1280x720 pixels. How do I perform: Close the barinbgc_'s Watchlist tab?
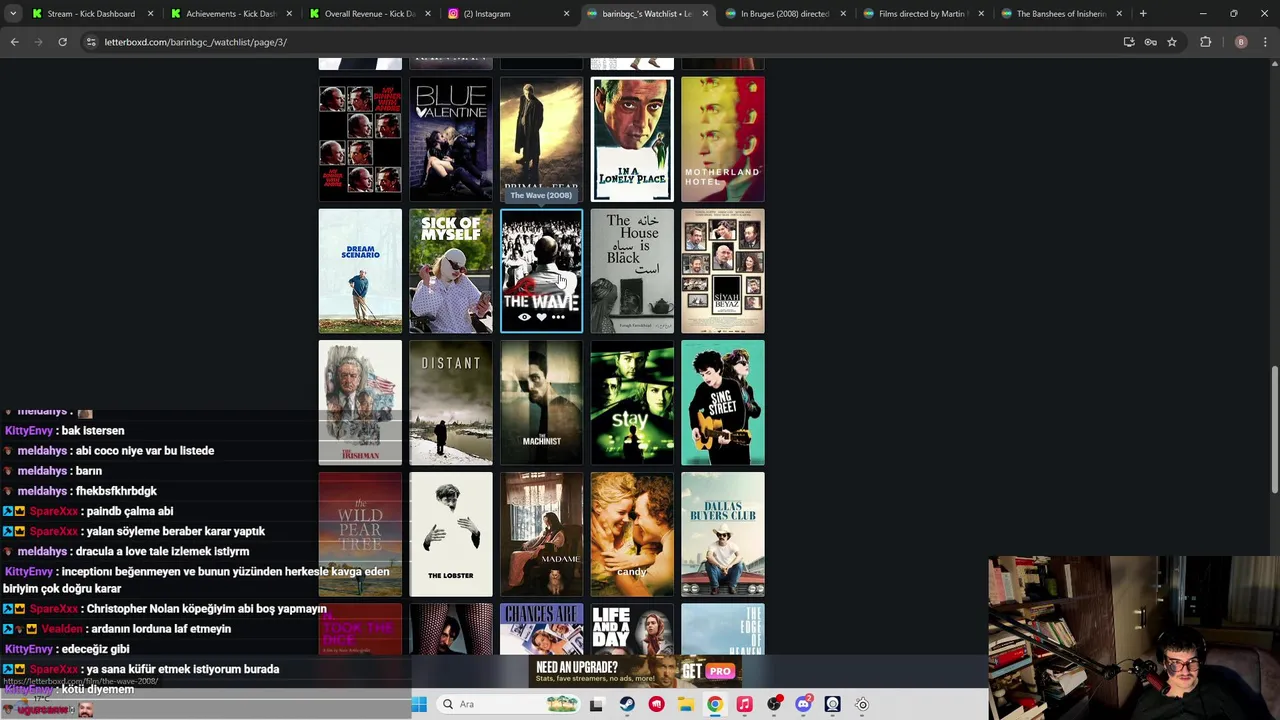tap(705, 14)
